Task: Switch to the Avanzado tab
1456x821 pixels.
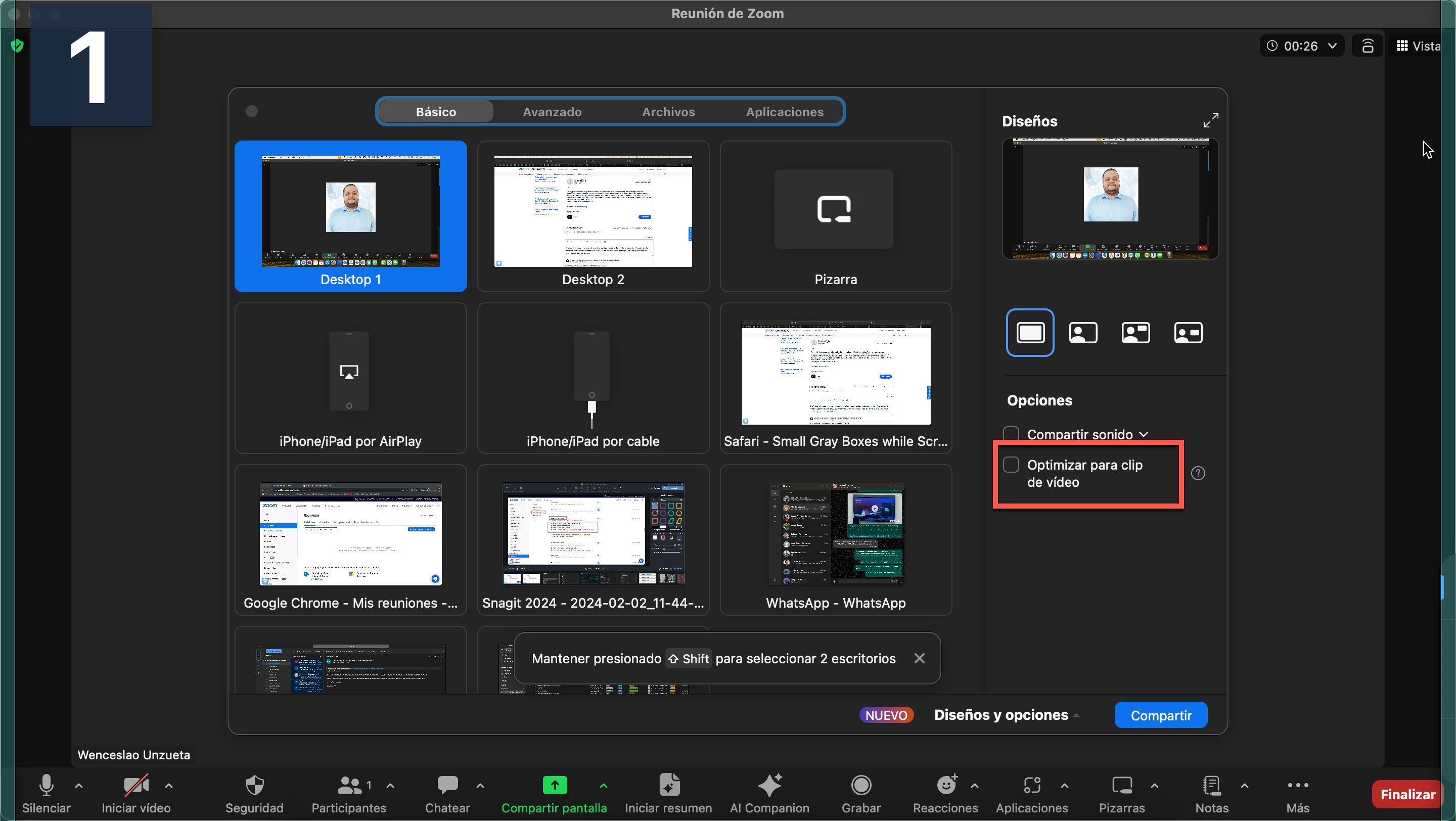Action: [x=552, y=112]
